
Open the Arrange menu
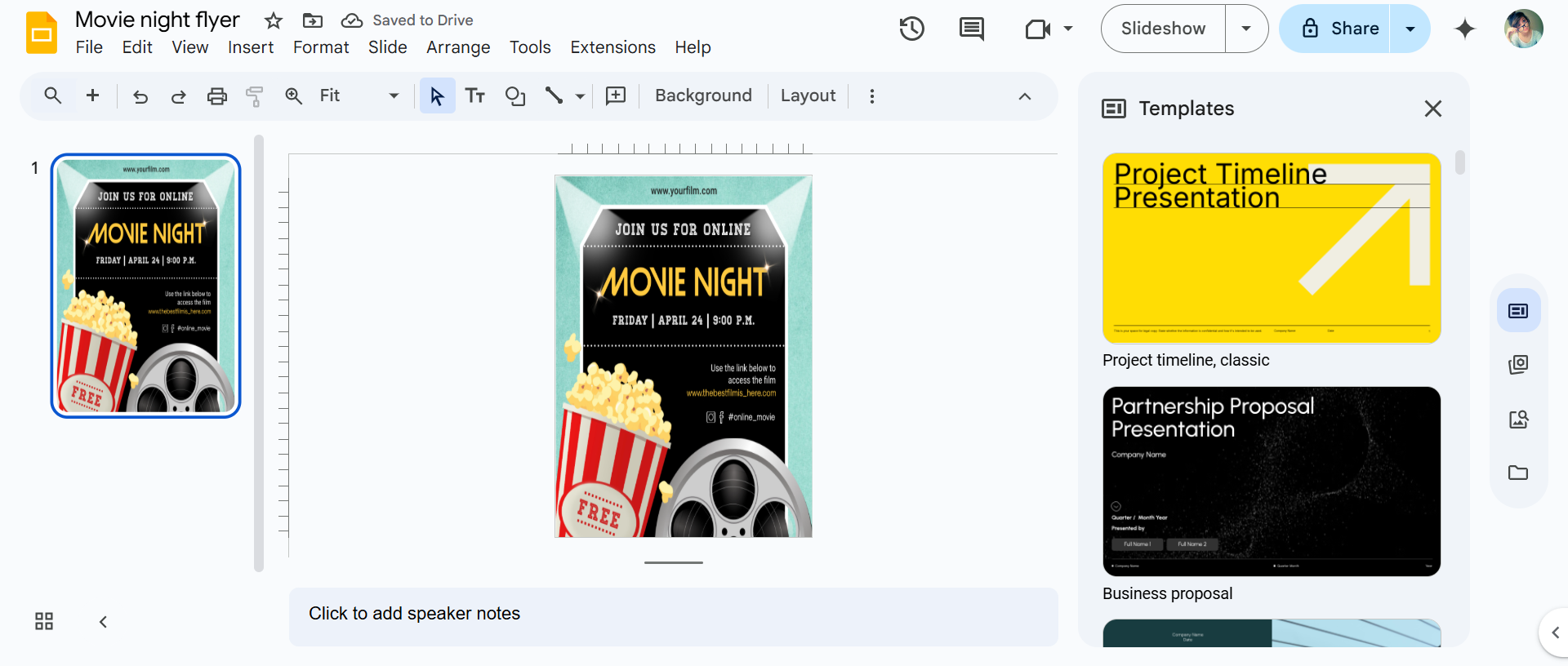(458, 47)
